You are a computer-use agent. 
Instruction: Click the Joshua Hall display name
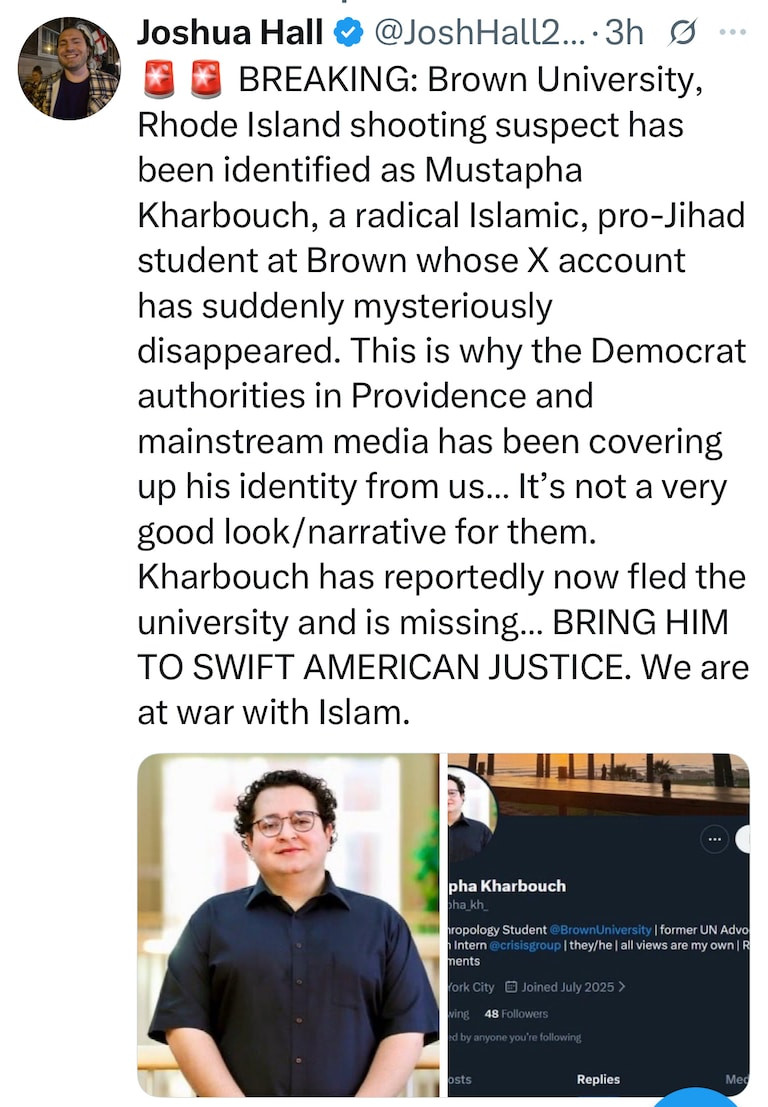pos(230,32)
